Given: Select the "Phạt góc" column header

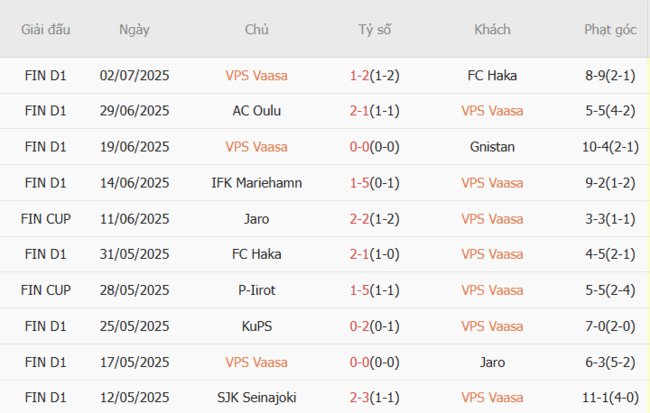Looking at the screenshot, I should [610, 29].
